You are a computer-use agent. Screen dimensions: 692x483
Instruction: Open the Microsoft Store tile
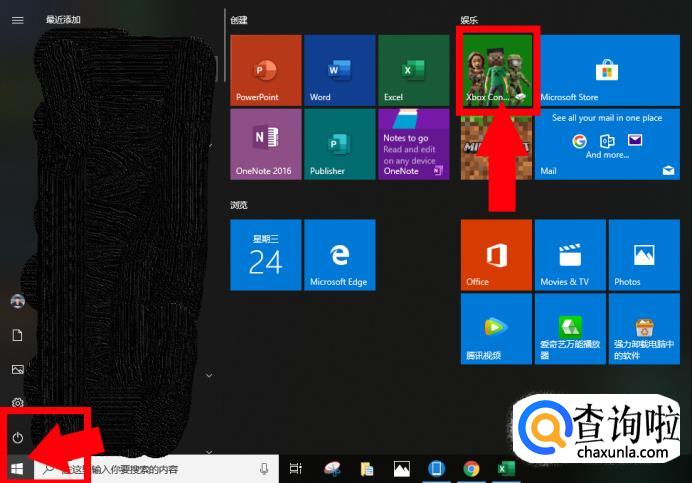click(607, 70)
